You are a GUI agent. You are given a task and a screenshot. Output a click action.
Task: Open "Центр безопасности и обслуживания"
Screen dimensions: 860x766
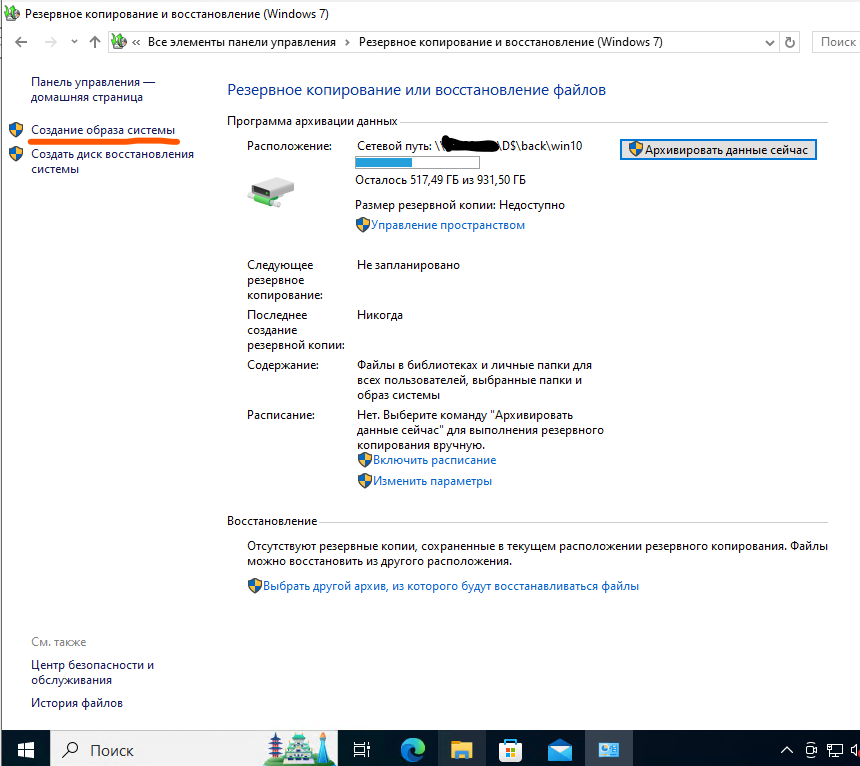click(x=92, y=672)
